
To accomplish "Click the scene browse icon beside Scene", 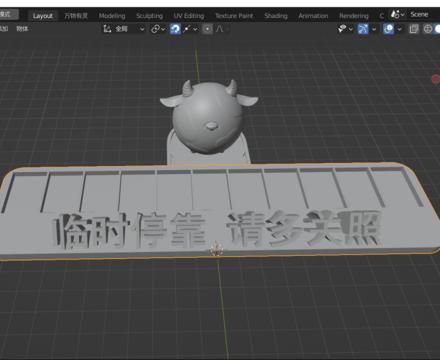I will pyautogui.click(x=395, y=14).
